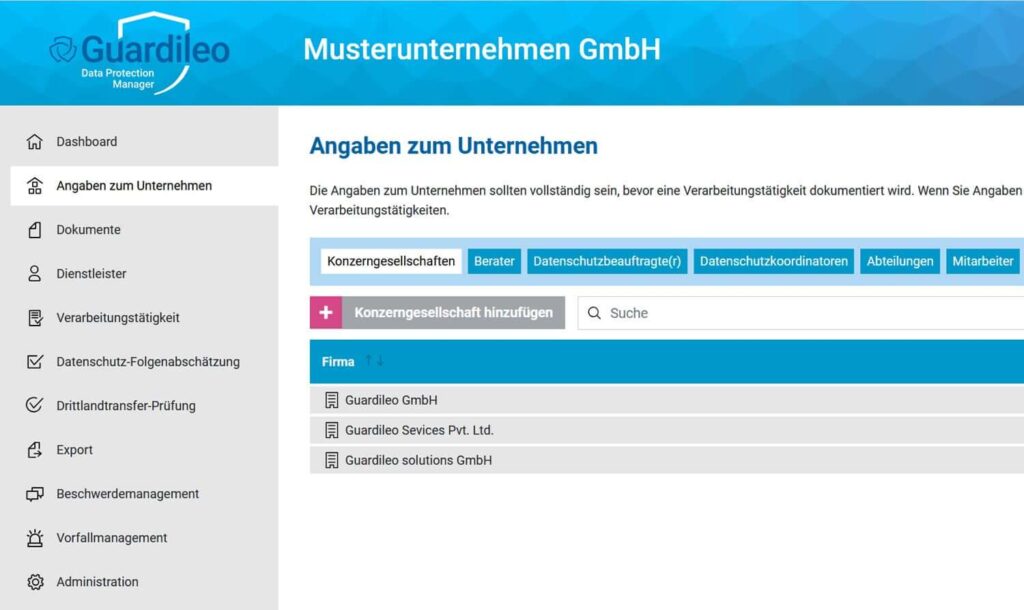Click the building icon beside Guardileo Sevices Pvt. Ltd.
The image size is (1024, 610).
coord(332,430)
